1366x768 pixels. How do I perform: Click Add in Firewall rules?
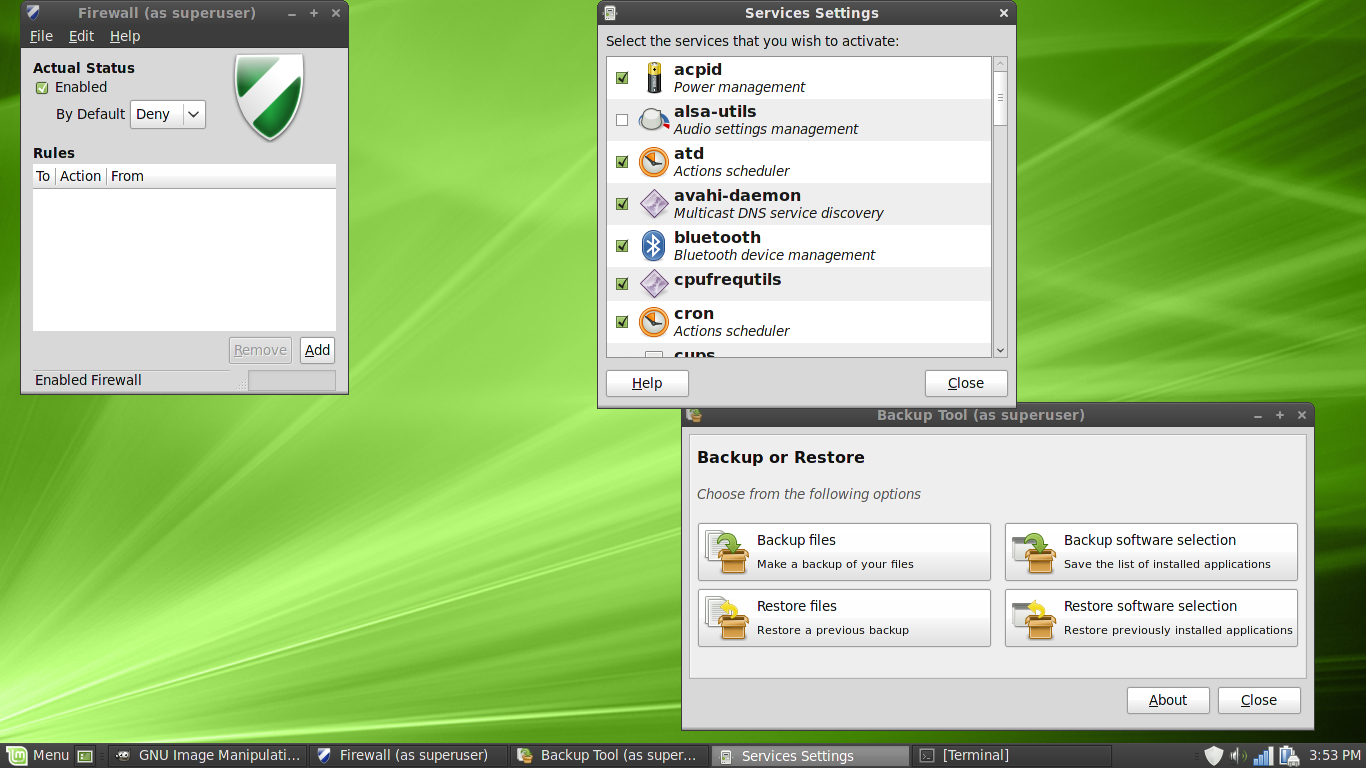pos(317,350)
